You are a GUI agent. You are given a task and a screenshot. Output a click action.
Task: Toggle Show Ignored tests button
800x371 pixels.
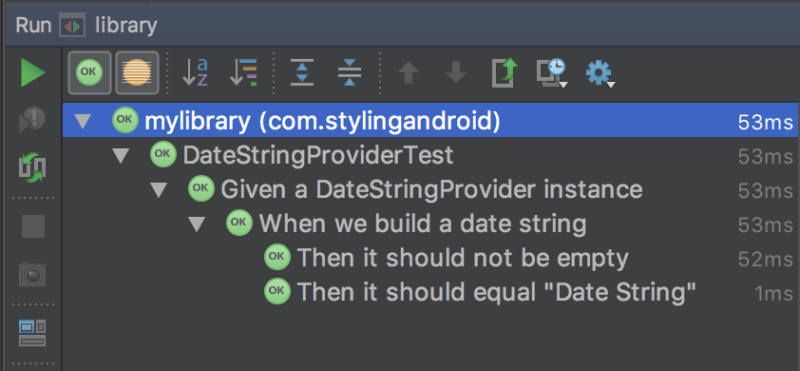click(137, 72)
